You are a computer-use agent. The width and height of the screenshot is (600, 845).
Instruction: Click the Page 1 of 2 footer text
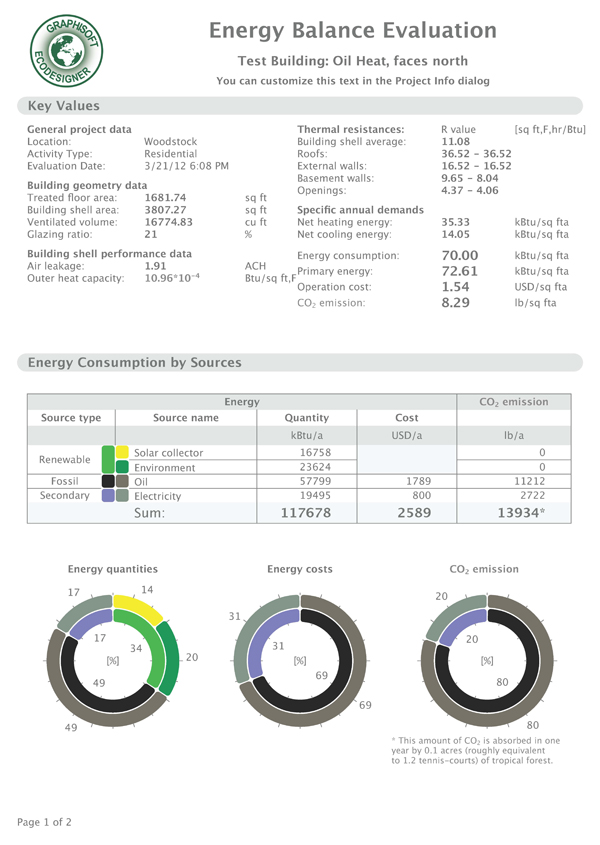pos(57,821)
